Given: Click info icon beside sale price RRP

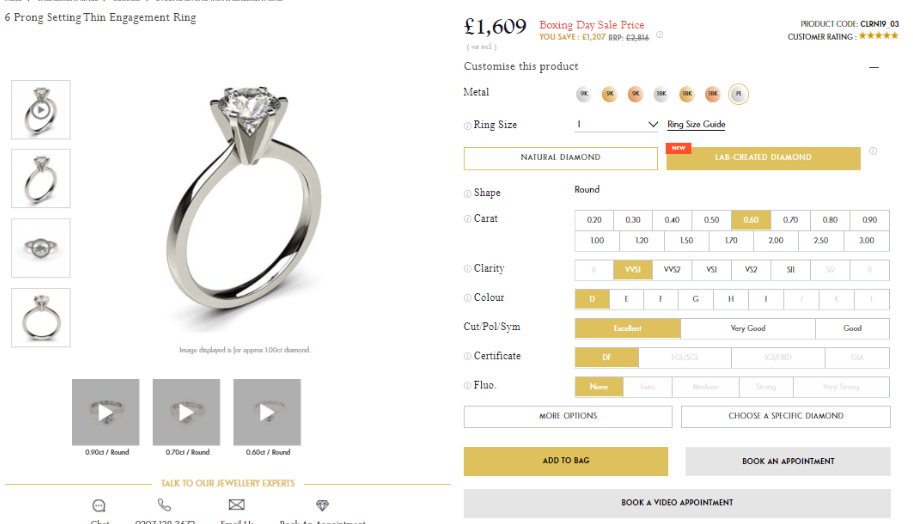Looking at the screenshot, I should tap(659, 35).
